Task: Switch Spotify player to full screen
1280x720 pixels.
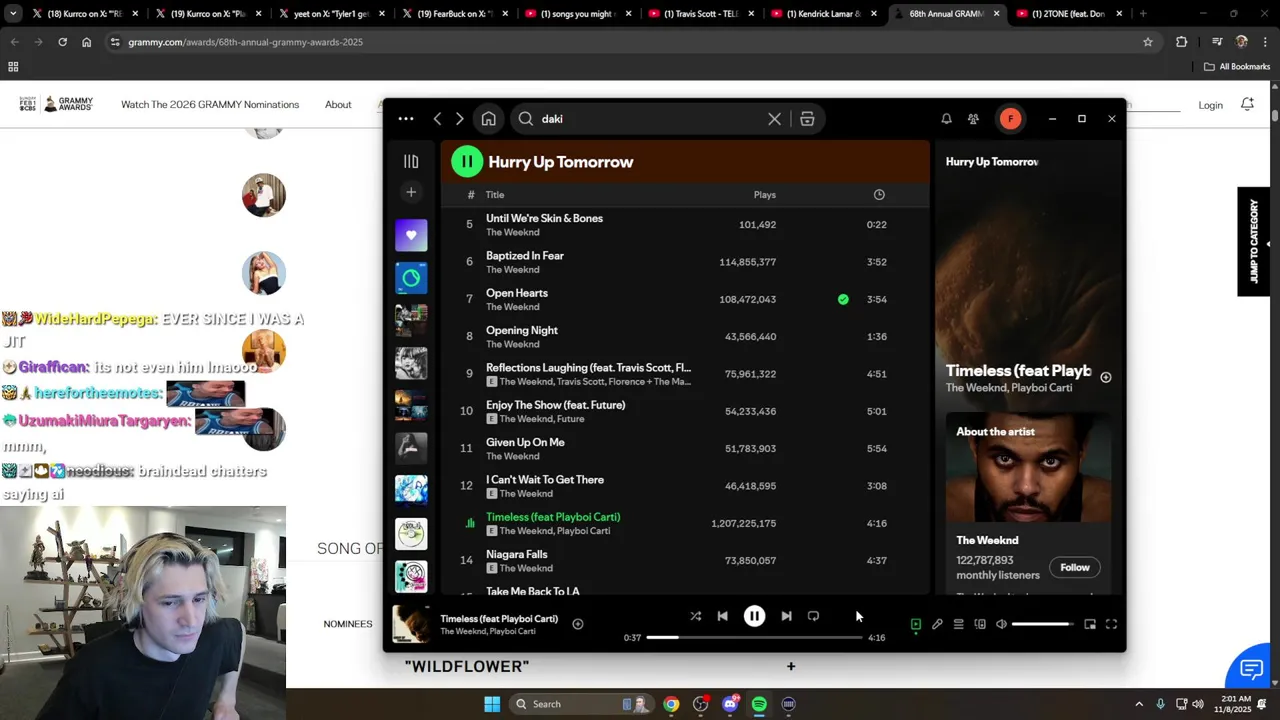Action: pyautogui.click(x=1111, y=624)
